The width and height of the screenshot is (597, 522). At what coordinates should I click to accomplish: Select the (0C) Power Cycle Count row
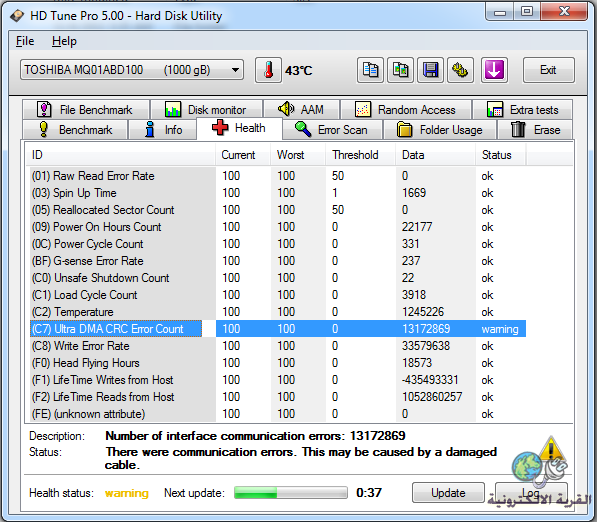click(278, 244)
